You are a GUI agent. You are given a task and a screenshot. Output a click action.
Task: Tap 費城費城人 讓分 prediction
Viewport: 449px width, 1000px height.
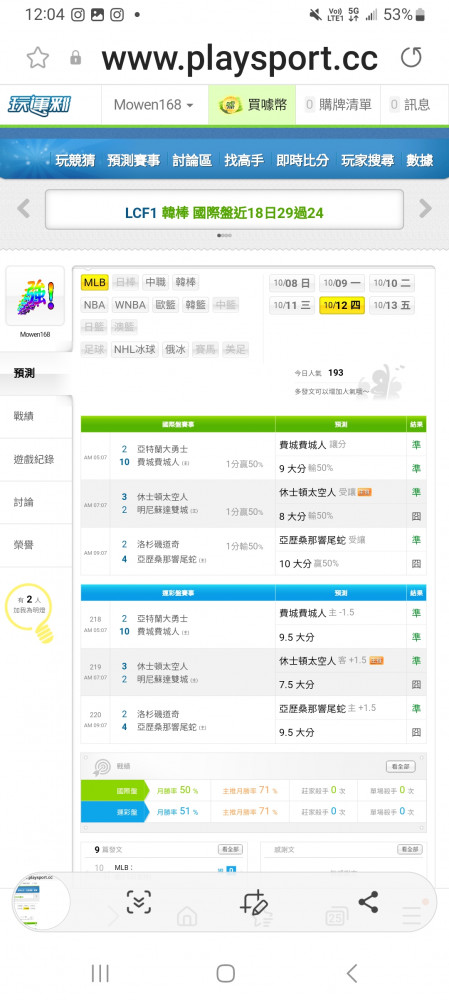313,445
